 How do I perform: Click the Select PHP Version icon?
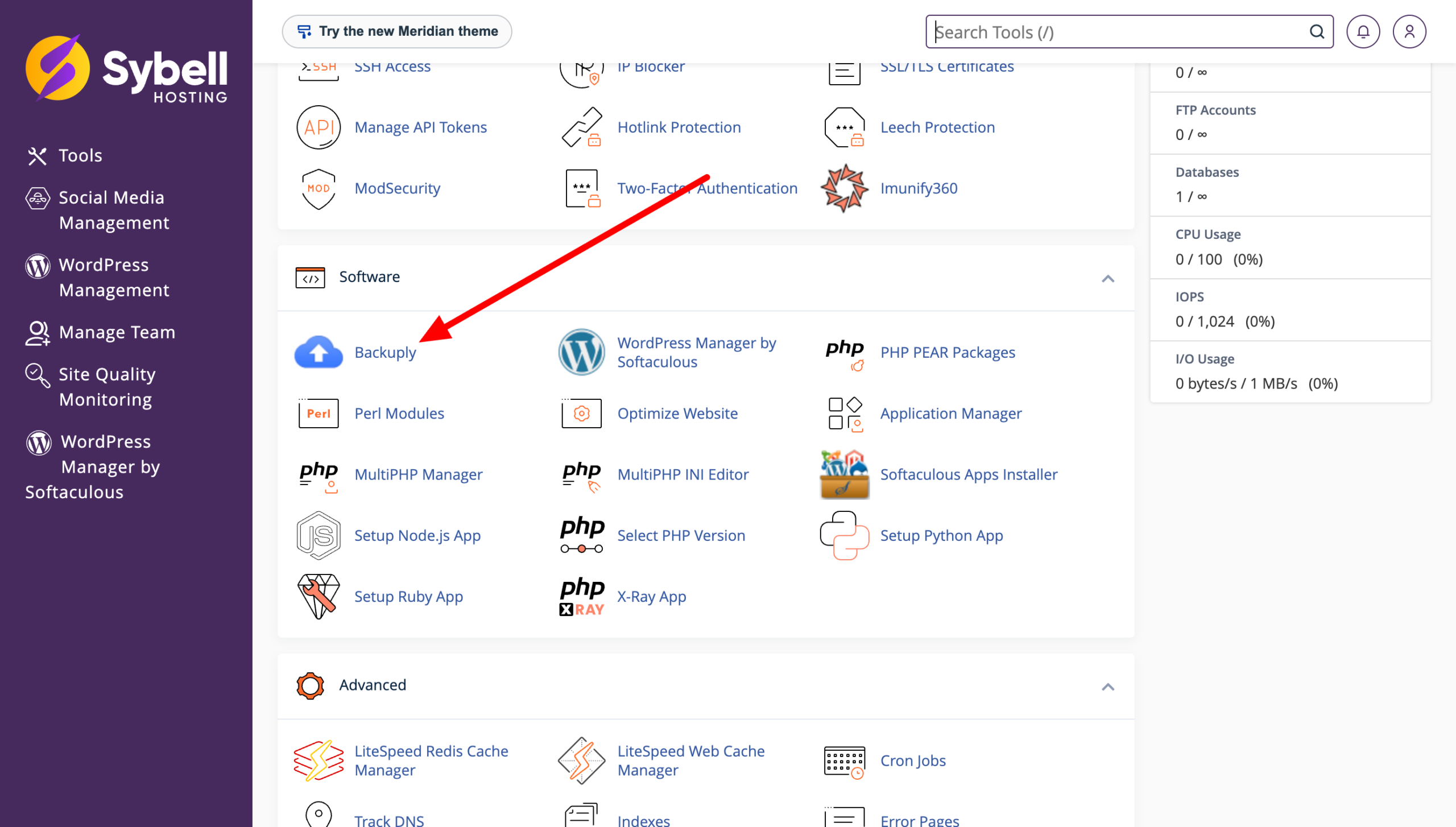click(x=581, y=536)
